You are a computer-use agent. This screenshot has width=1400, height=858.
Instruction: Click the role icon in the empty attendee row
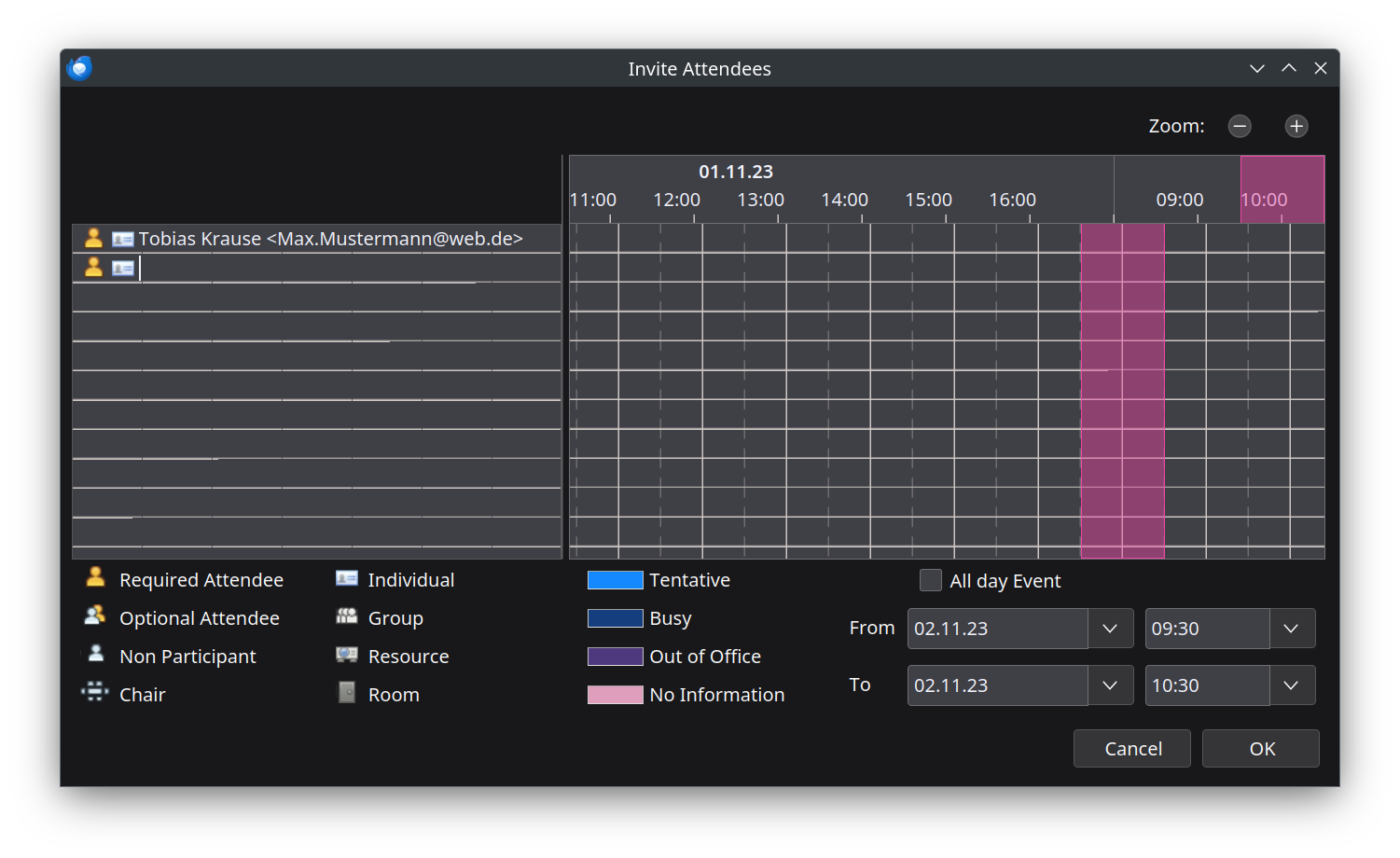pyautogui.click(x=93, y=268)
